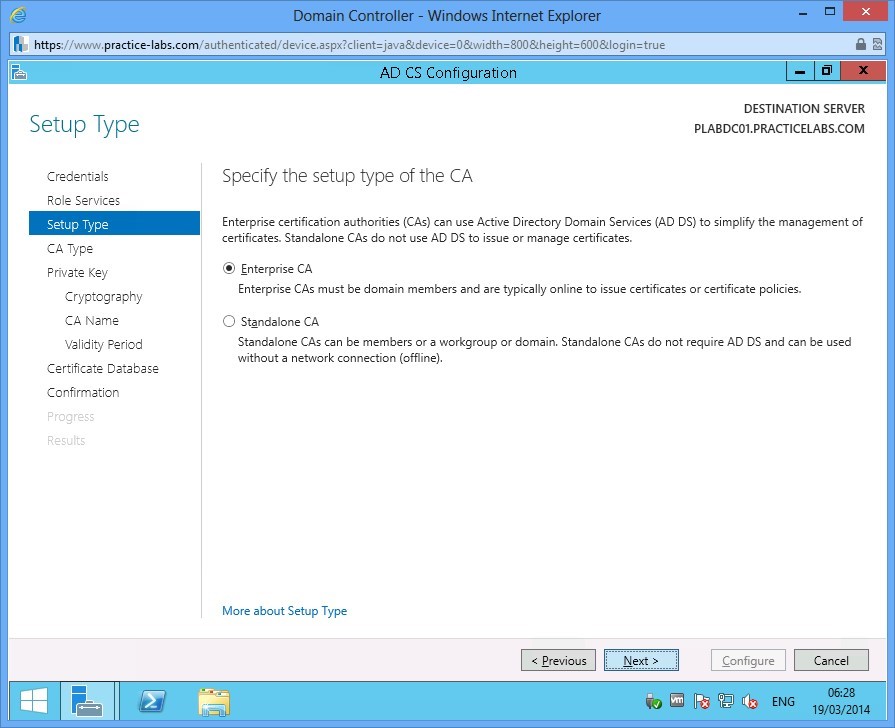Open the Windows Start button
895x728 pixels.
[x=33, y=701]
